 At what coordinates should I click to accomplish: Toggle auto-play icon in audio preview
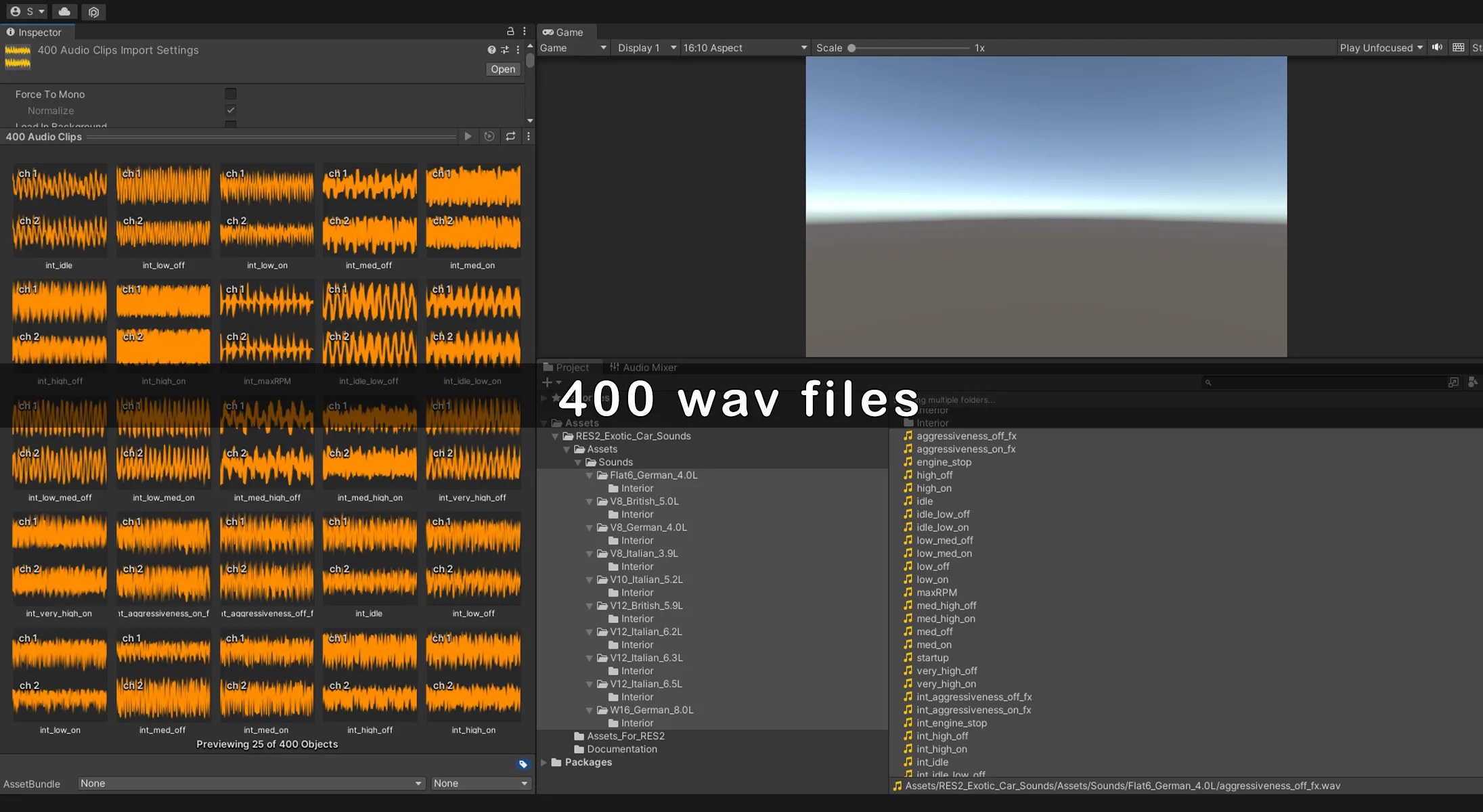coord(489,136)
